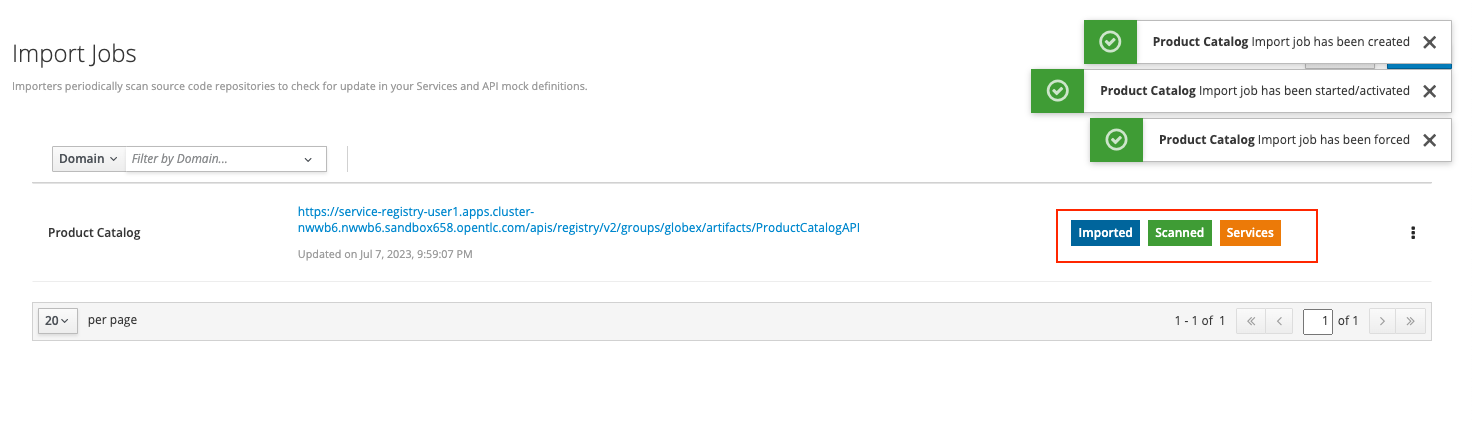
Task: Jump to last page of results
Action: click(x=1411, y=321)
